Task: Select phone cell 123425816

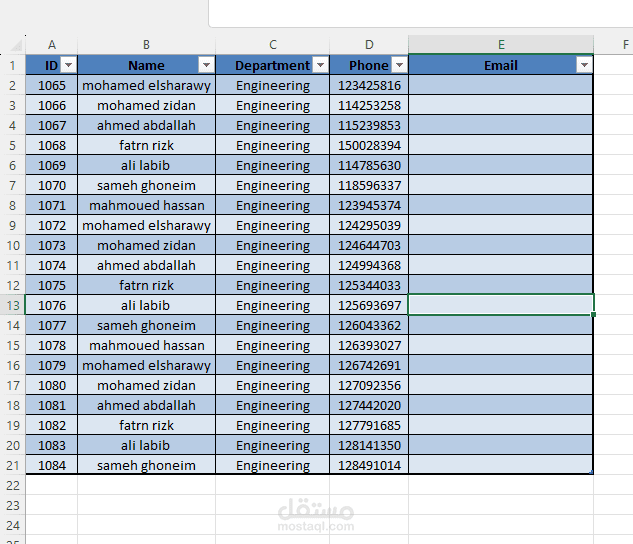Action: tap(369, 85)
